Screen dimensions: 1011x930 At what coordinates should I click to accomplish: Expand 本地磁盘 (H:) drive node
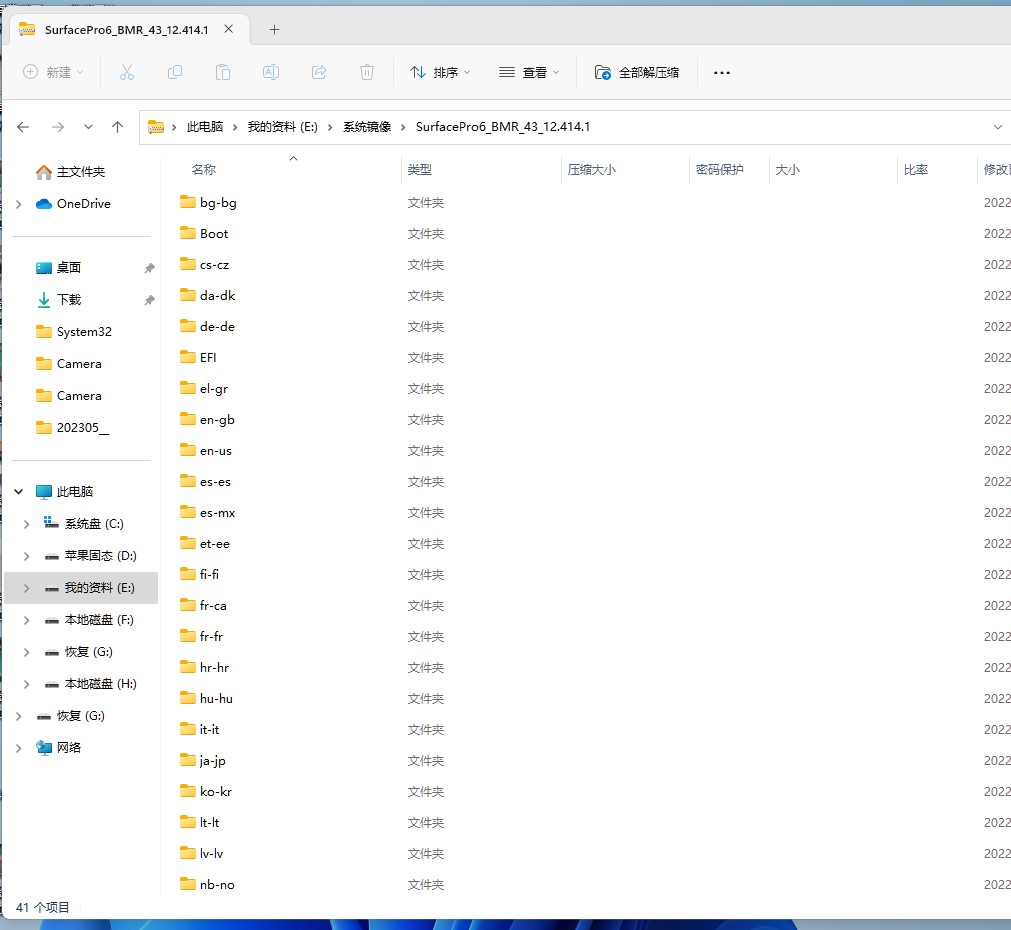pyautogui.click(x=26, y=684)
